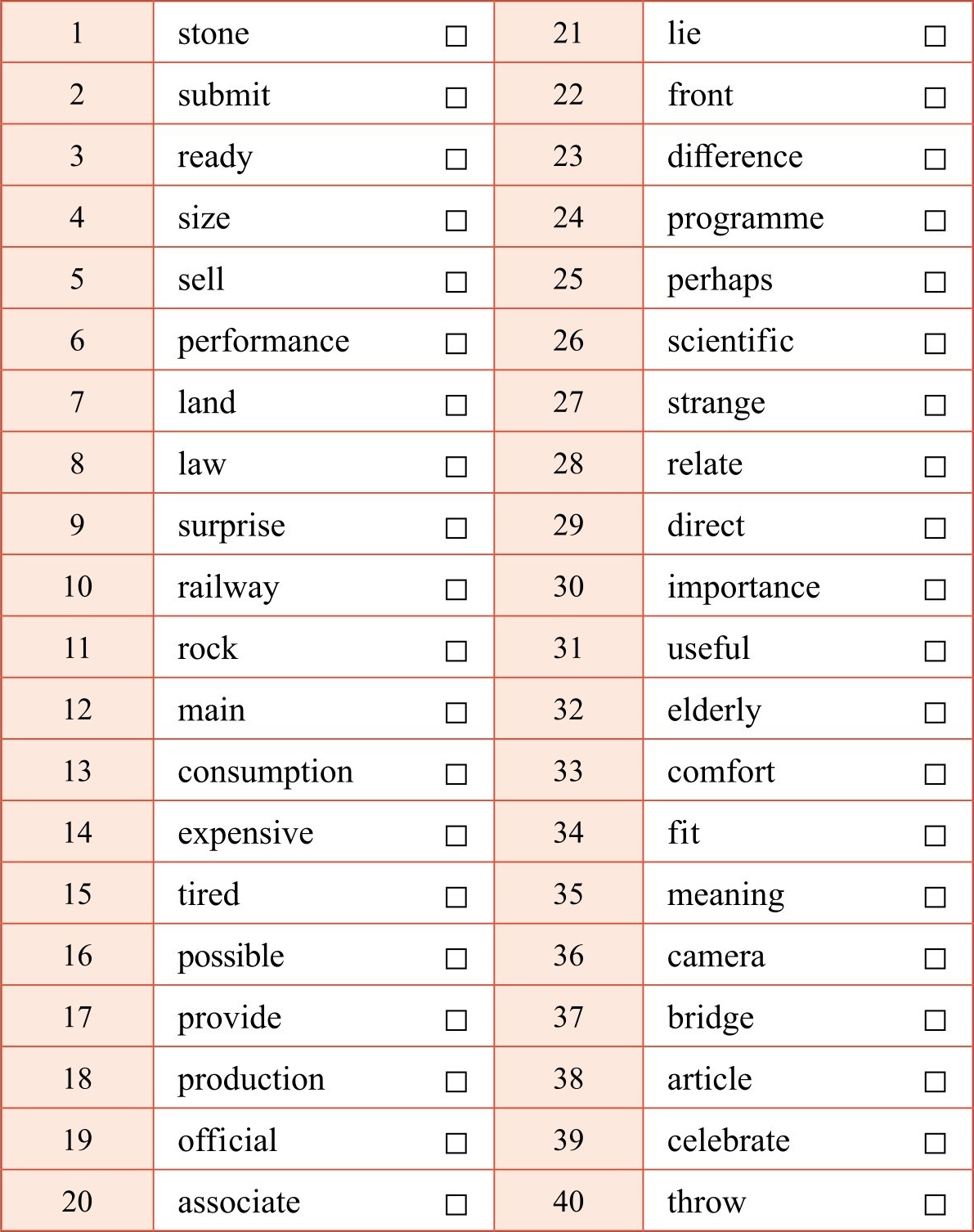This screenshot has width=974, height=1232.
Task: Tick the checkbox next to "stone"
Action: click(x=456, y=36)
